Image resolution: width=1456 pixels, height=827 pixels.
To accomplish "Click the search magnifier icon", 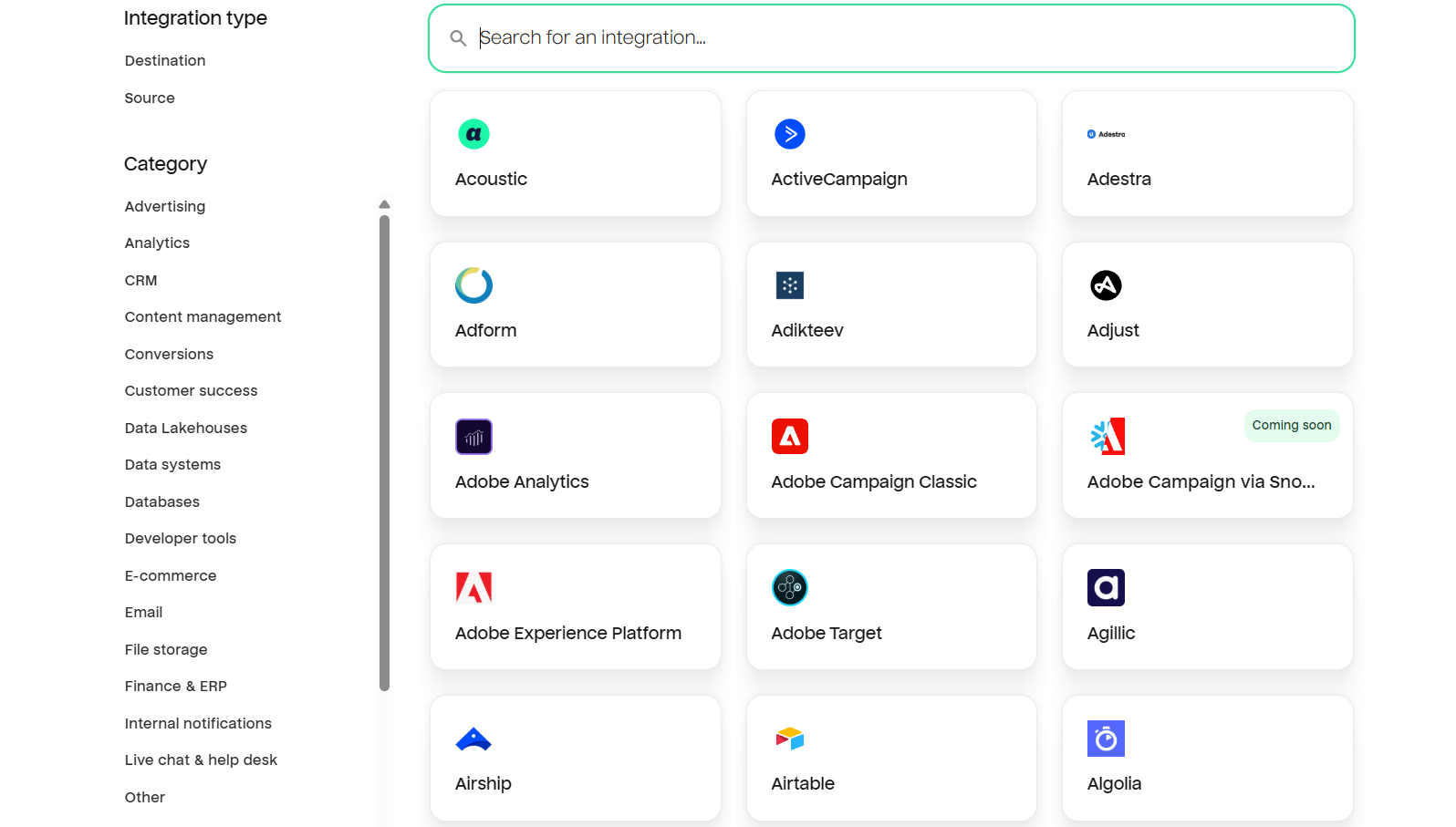I will pos(458,38).
